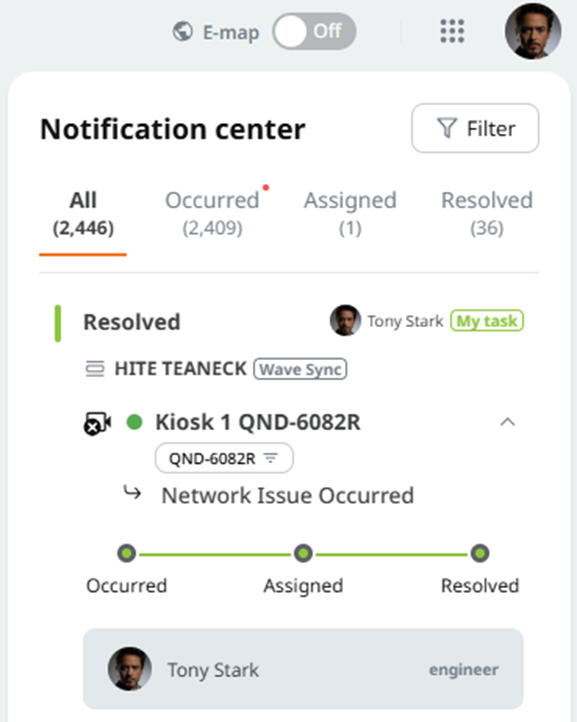The height and width of the screenshot is (722, 577).
Task: Click the Filter button
Action: 475,128
